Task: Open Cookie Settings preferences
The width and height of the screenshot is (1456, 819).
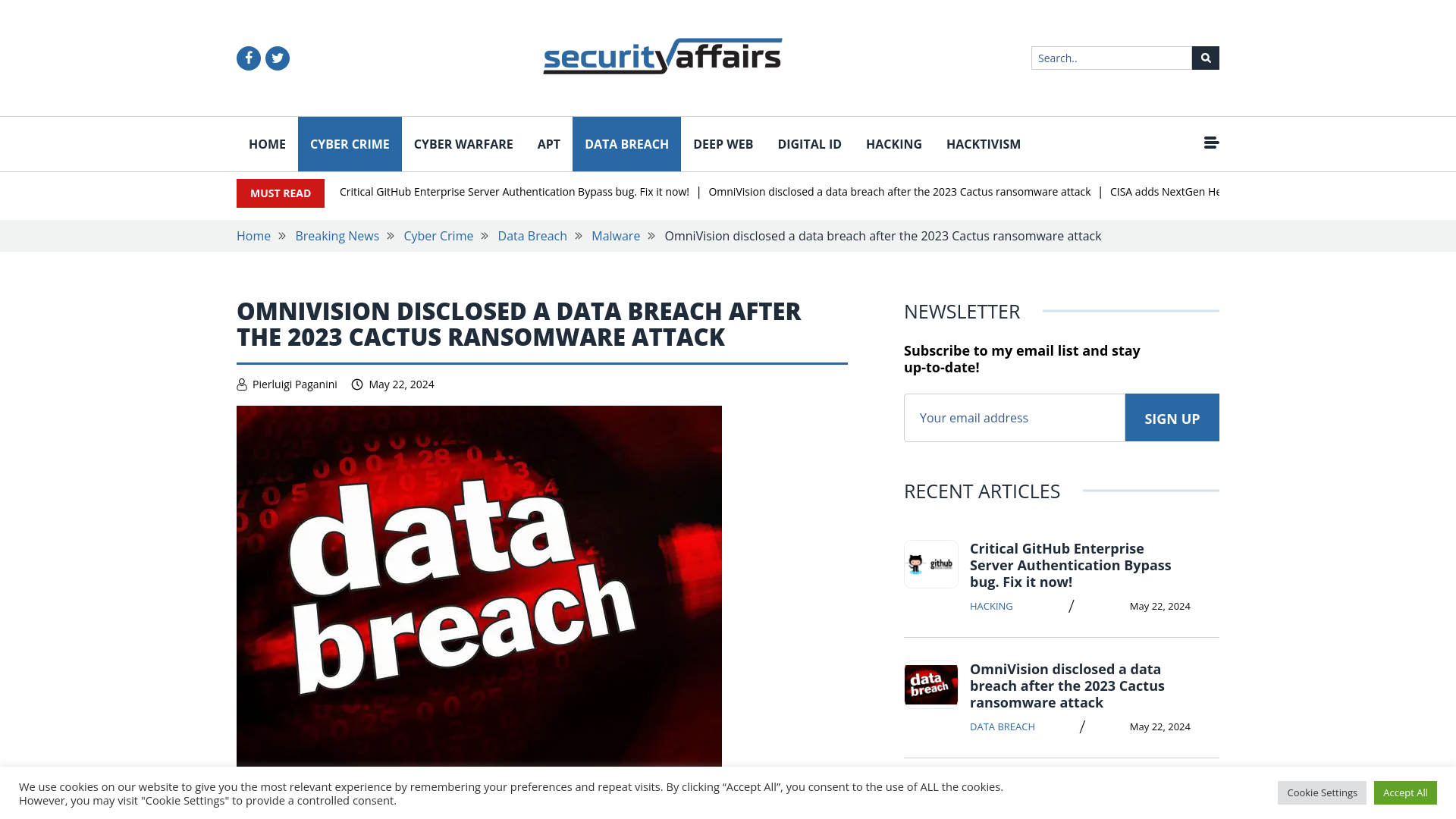Action: (x=1322, y=792)
